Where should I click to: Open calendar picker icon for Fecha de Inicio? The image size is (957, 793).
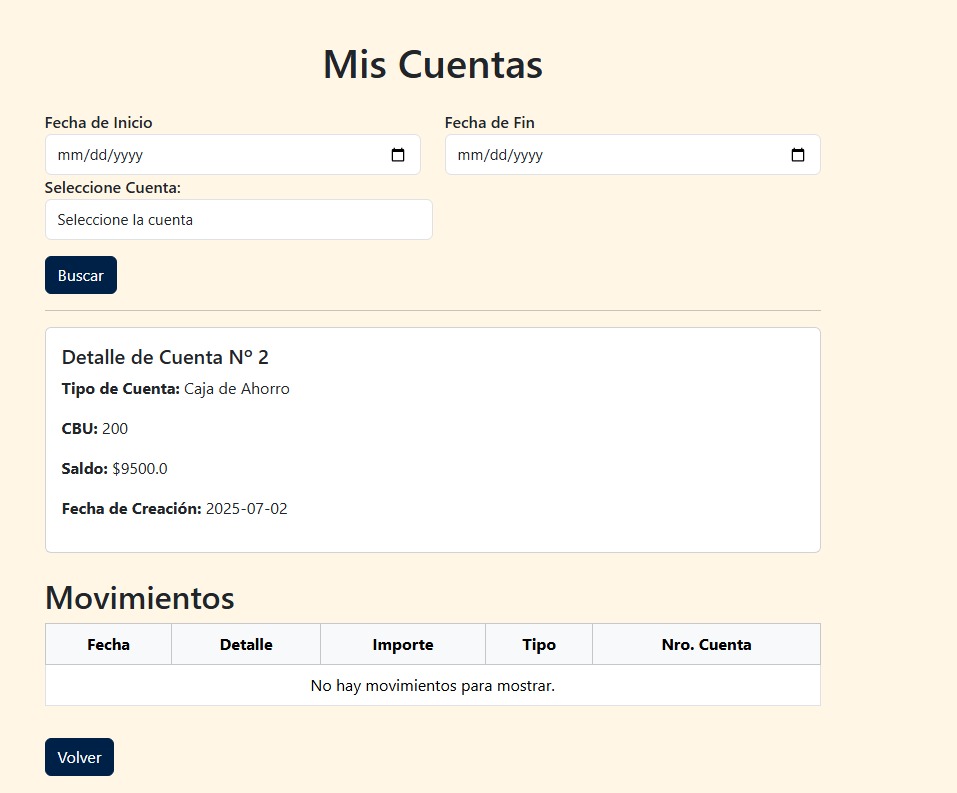pyautogui.click(x=398, y=155)
